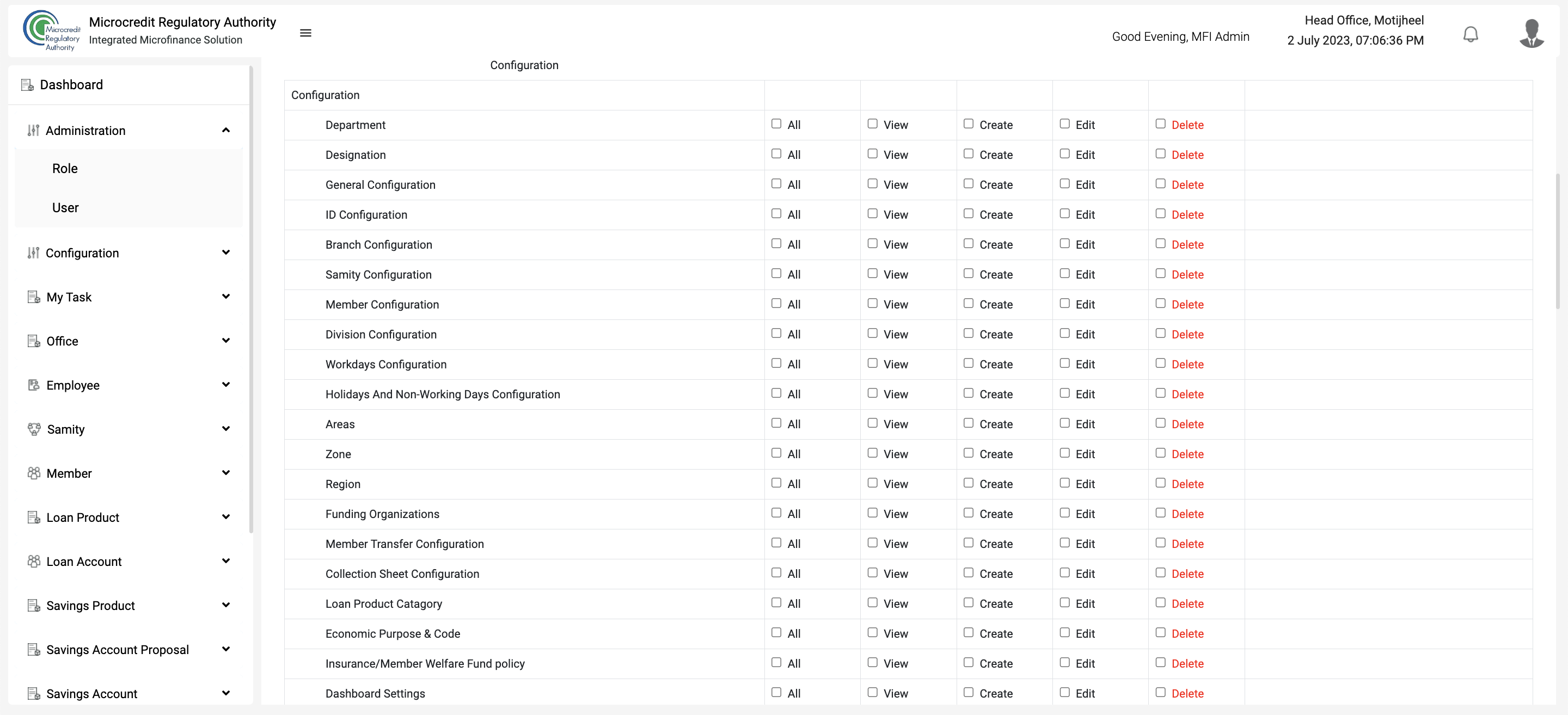1568x715 pixels.
Task: Click the Microcredit Regulatory Authority logo
Action: [x=52, y=30]
